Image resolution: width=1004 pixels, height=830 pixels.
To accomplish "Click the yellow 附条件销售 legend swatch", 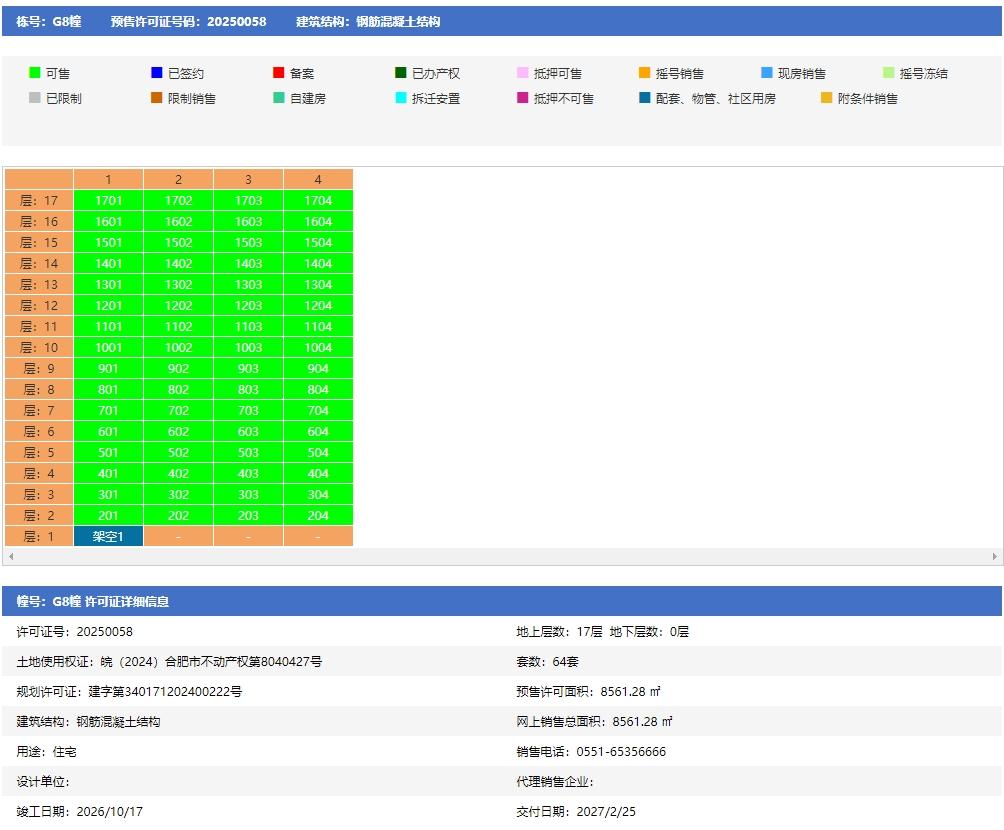I will point(827,97).
